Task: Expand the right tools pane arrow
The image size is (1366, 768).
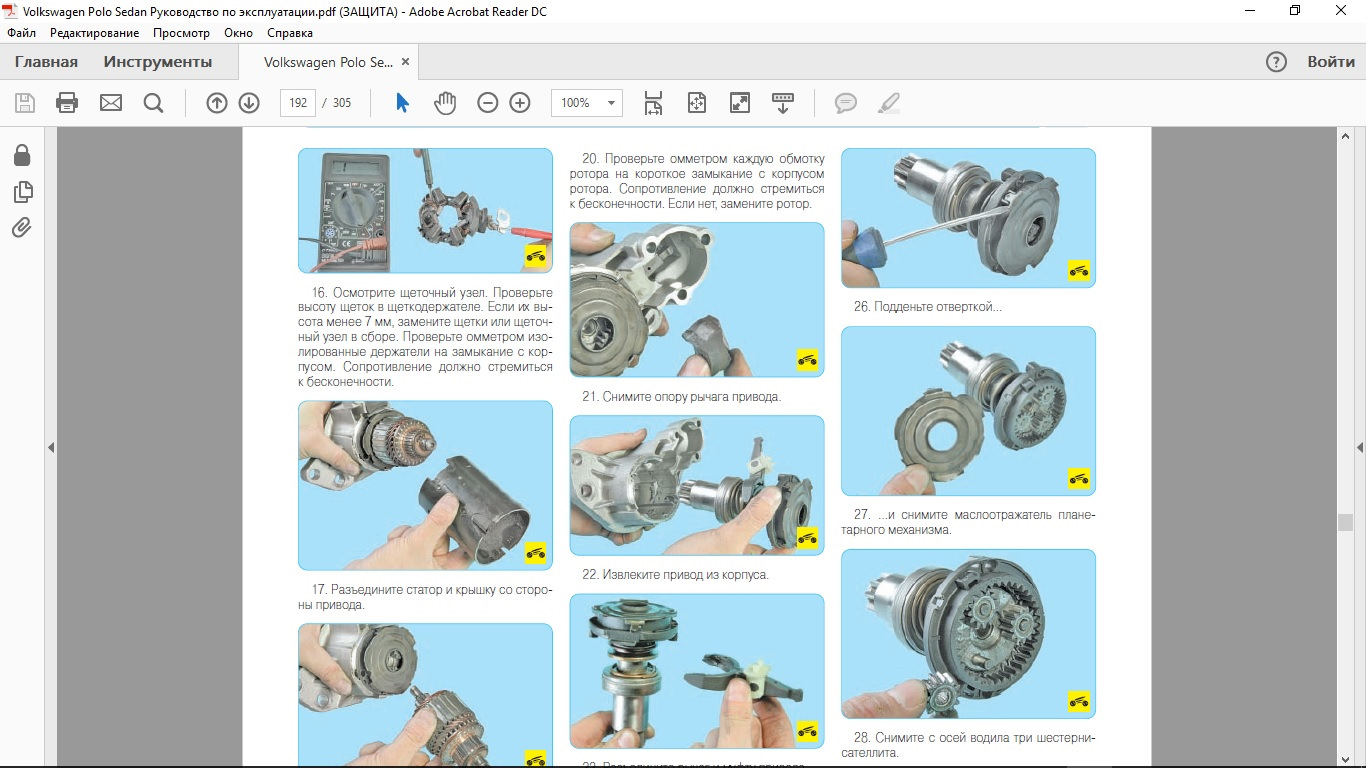Action: pos(1360,447)
